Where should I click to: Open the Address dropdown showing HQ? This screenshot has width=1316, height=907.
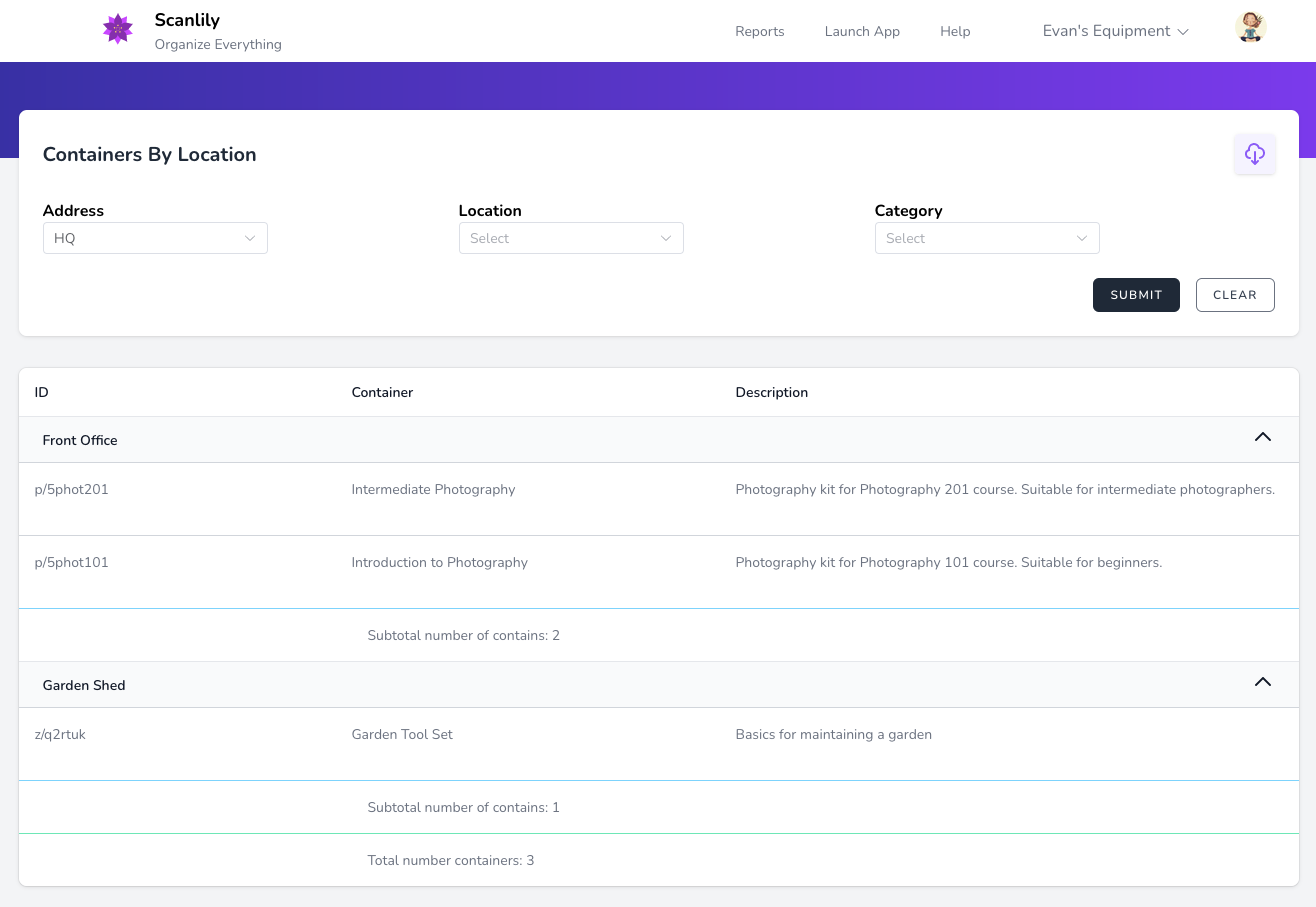[x=155, y=238]
